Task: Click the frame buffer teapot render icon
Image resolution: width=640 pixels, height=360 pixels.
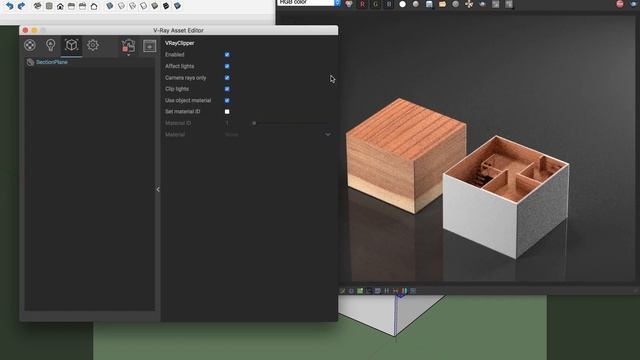Action: [482, 4]
